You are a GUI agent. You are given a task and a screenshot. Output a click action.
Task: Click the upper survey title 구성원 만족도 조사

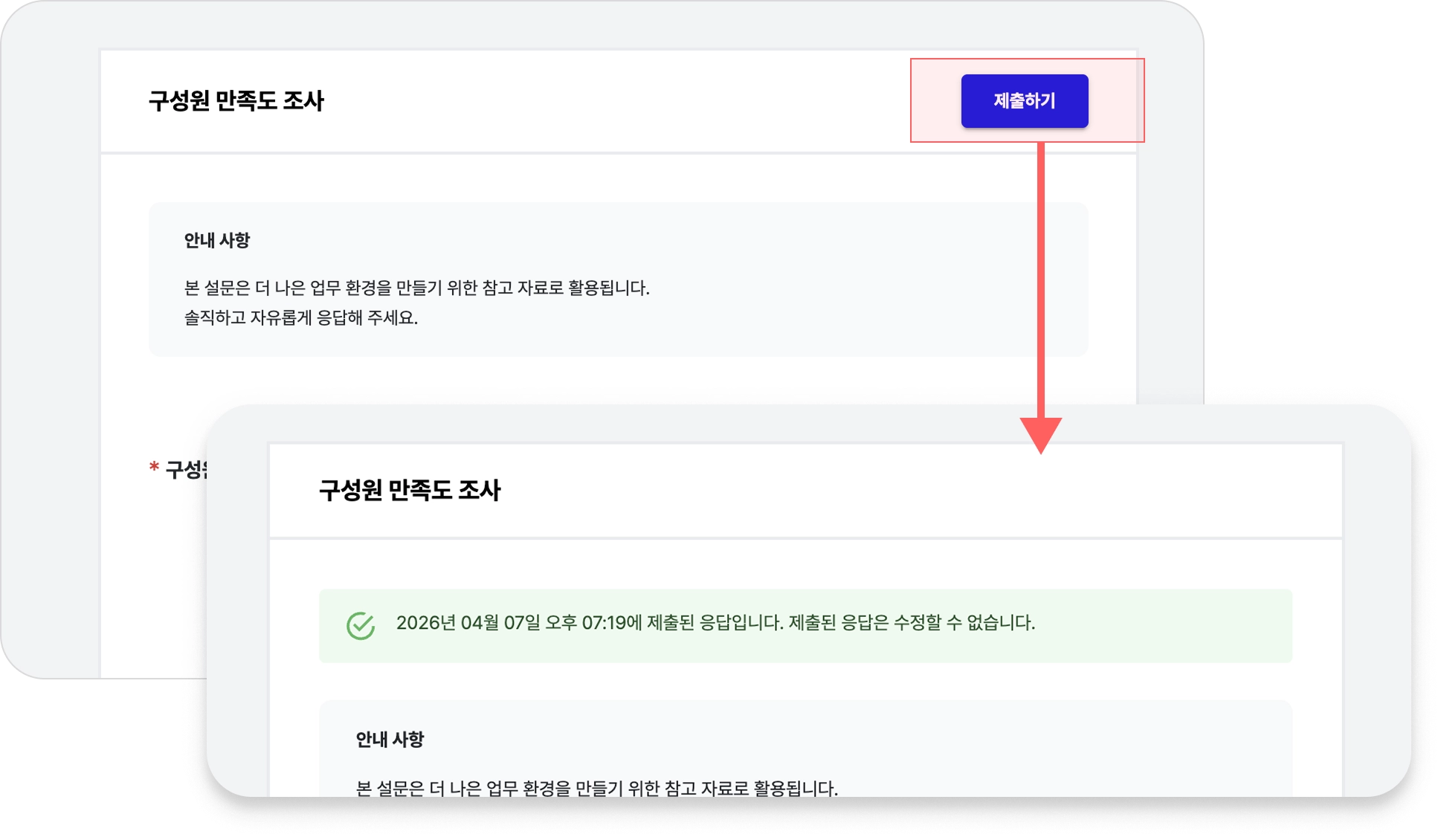pyautogui.click(x=236, y=101)
